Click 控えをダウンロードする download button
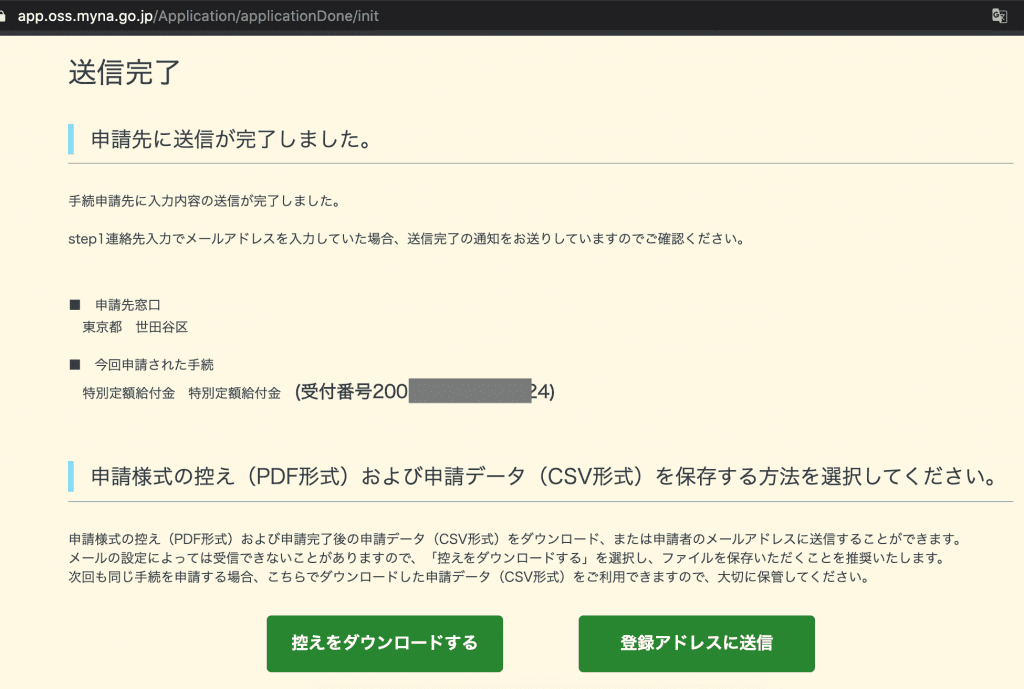 384,643
